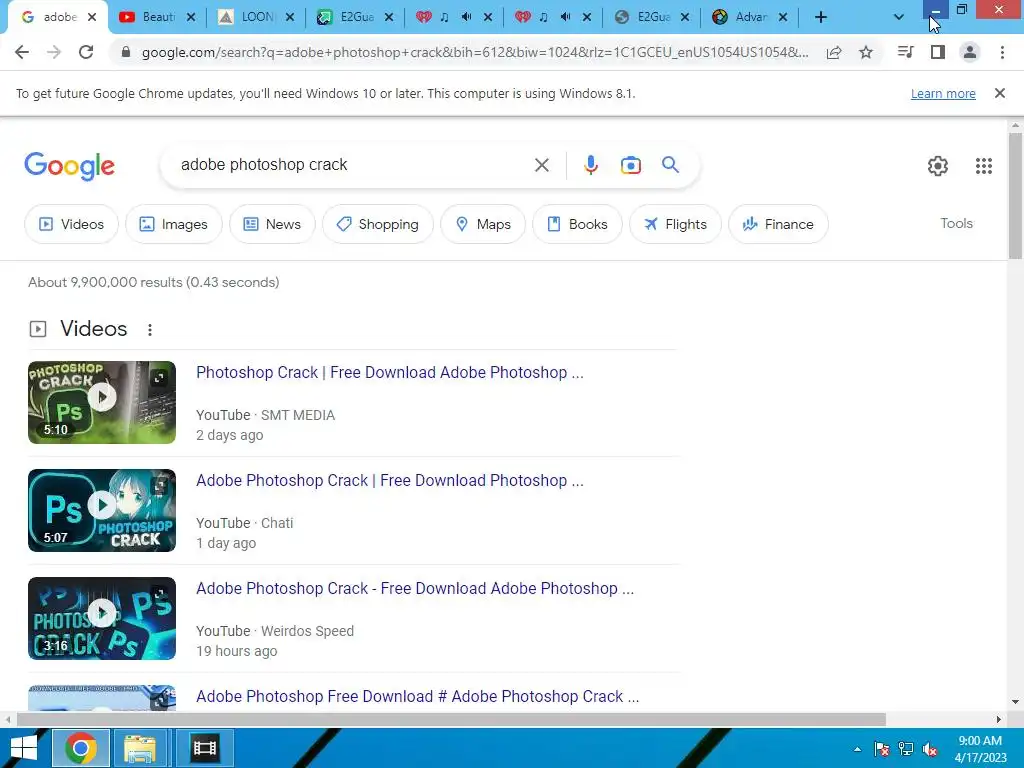1024x768 pixels.
Task: Open video app icon on taskbar
Action: (204, 748)
